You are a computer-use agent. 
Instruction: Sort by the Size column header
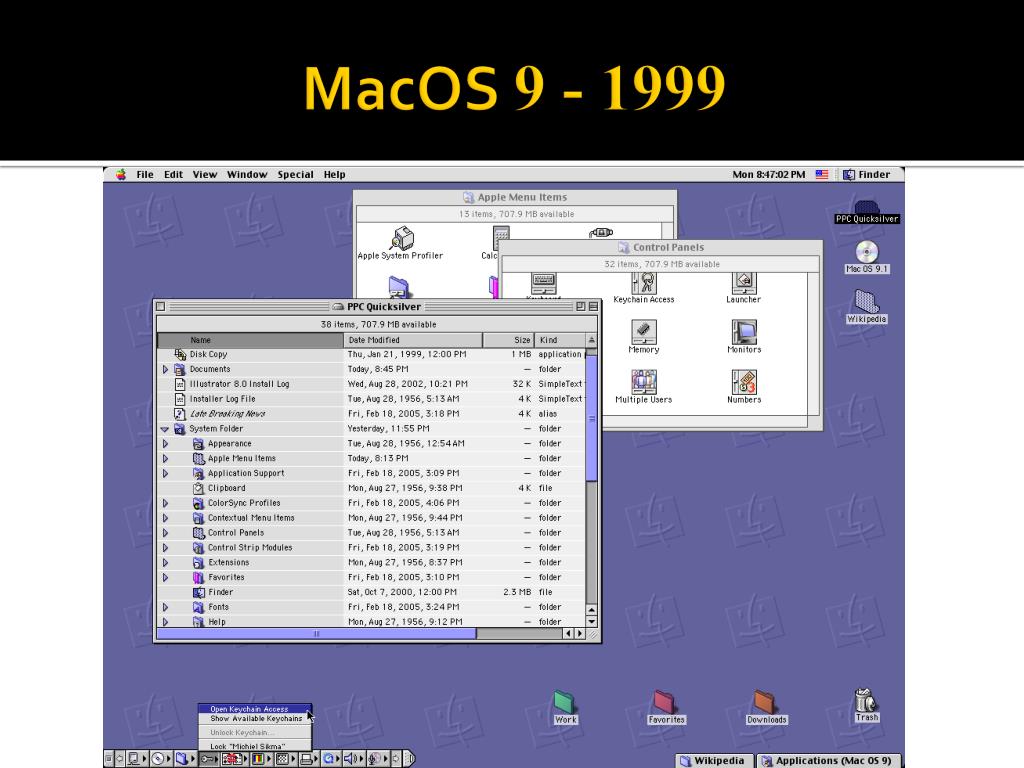click(x=509, y=340)
